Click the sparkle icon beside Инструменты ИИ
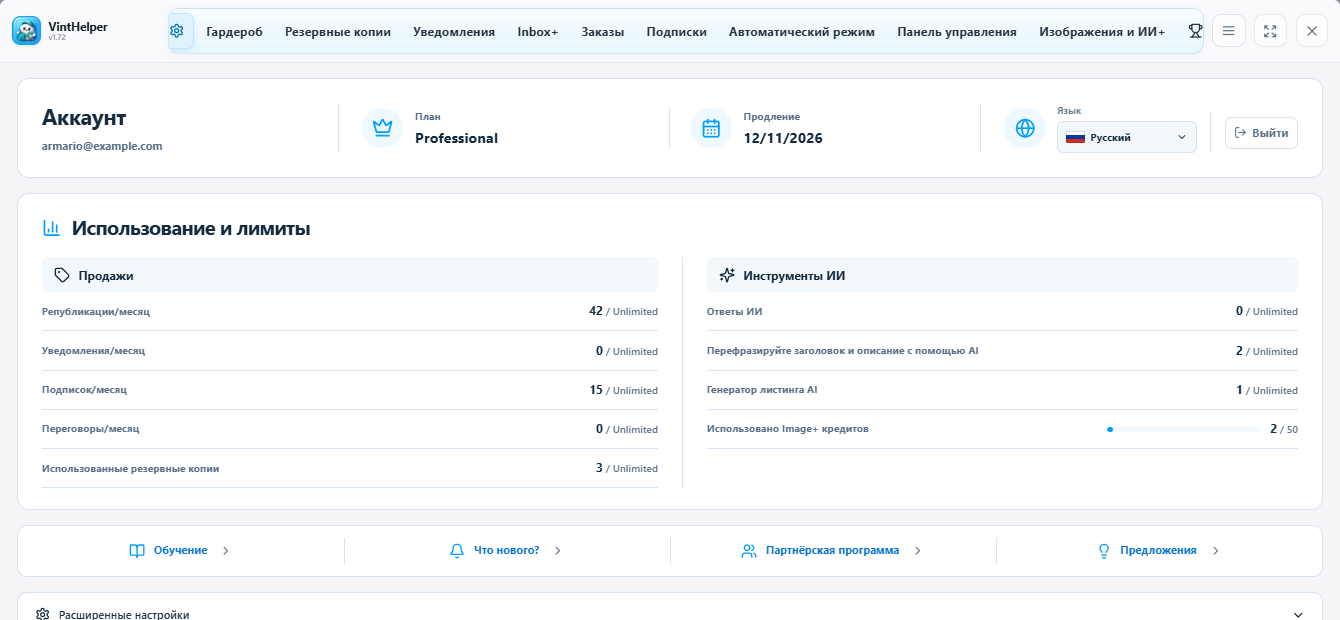Screen dimensions: 1340x620 pos(727,275)
